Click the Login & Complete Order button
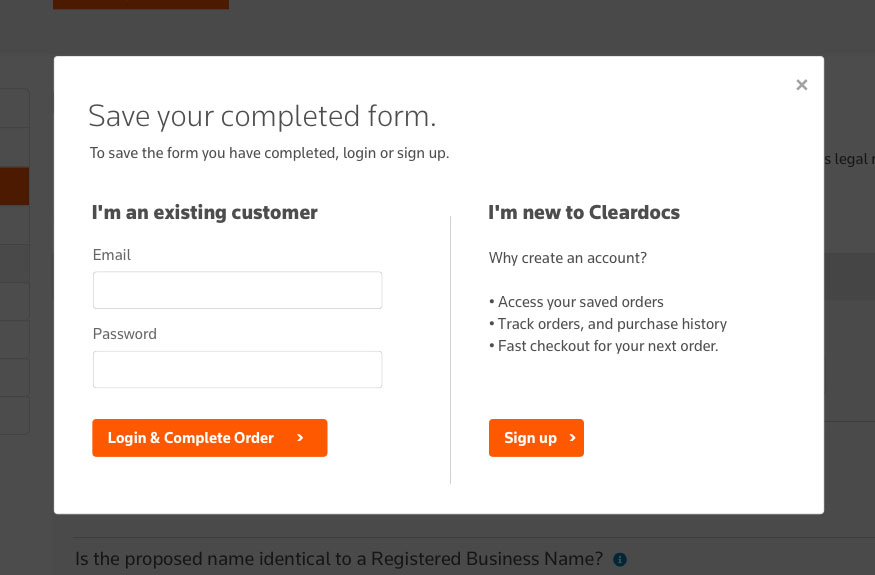This screenshot has height=575, width=875. click(210, 438)
